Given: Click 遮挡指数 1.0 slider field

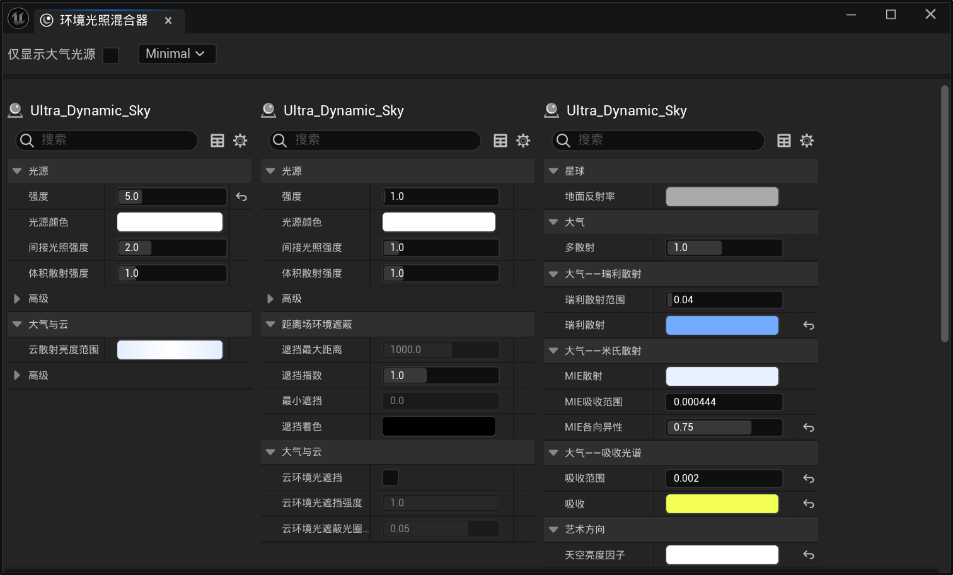Looking at the screenshot, I should point(441,375).
